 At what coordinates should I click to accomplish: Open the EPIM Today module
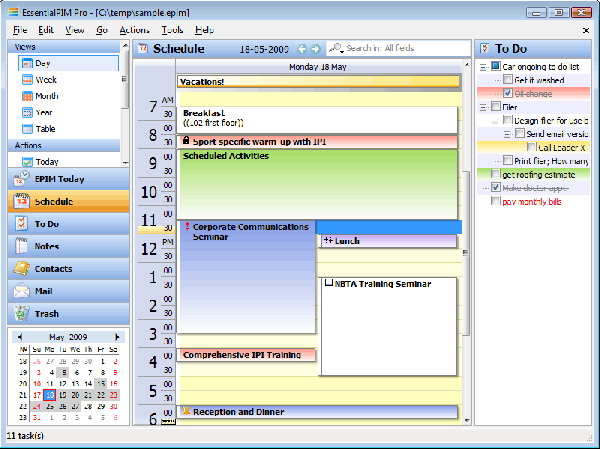pos(68,179)
